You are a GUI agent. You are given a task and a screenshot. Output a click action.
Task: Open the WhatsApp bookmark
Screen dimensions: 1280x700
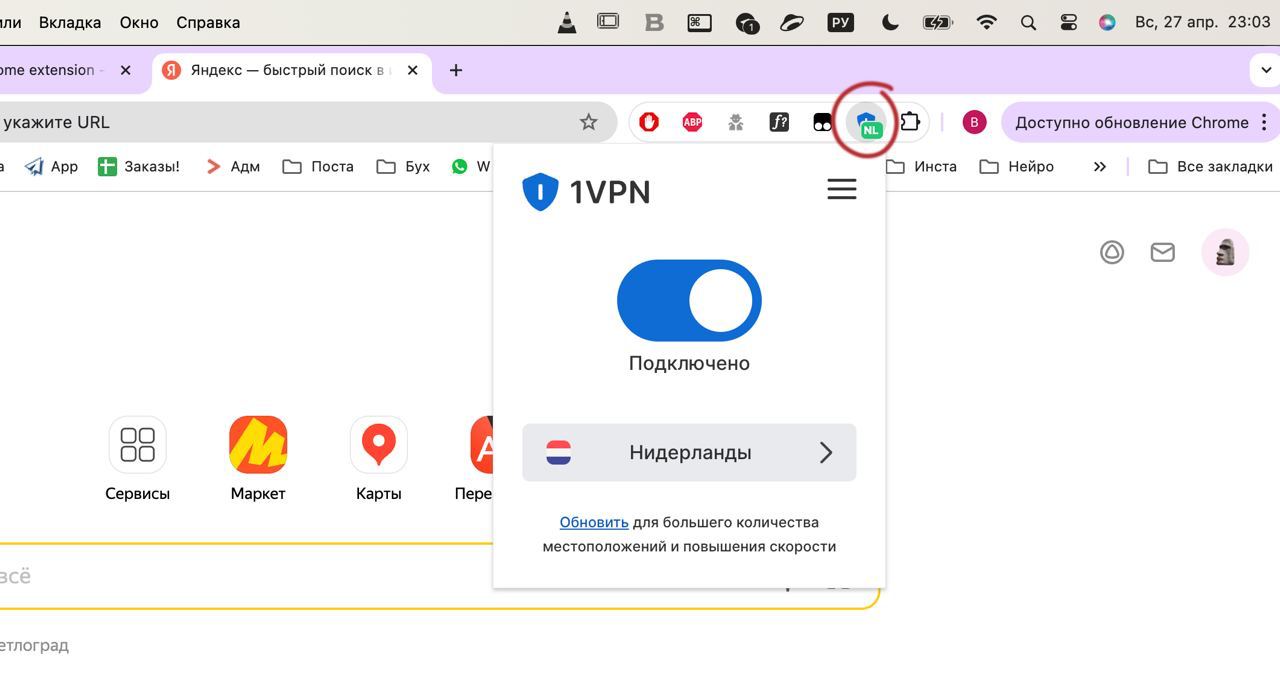click(x=470, y=166)
